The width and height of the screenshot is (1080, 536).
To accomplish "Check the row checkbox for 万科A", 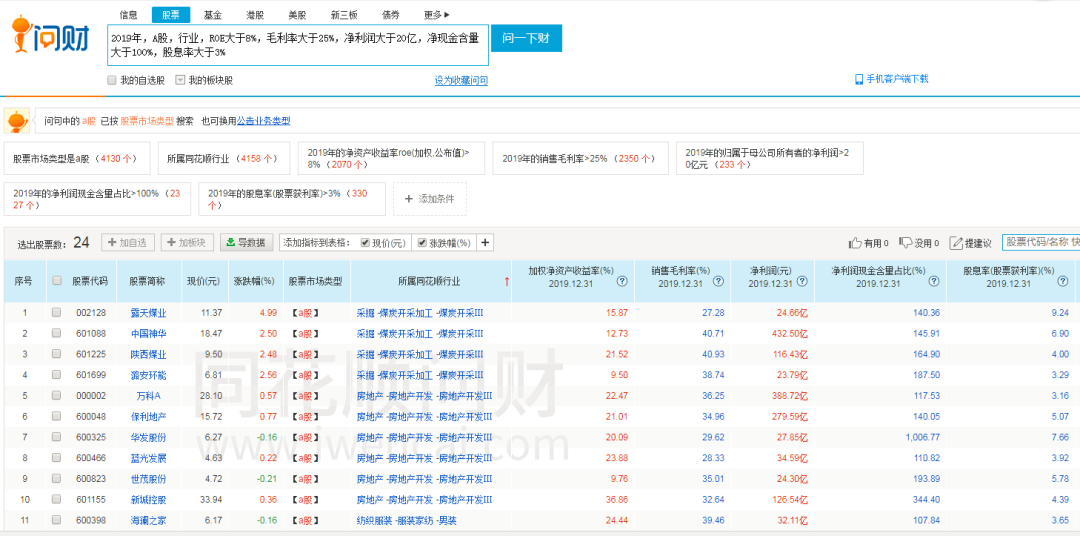I will point(56,396).
